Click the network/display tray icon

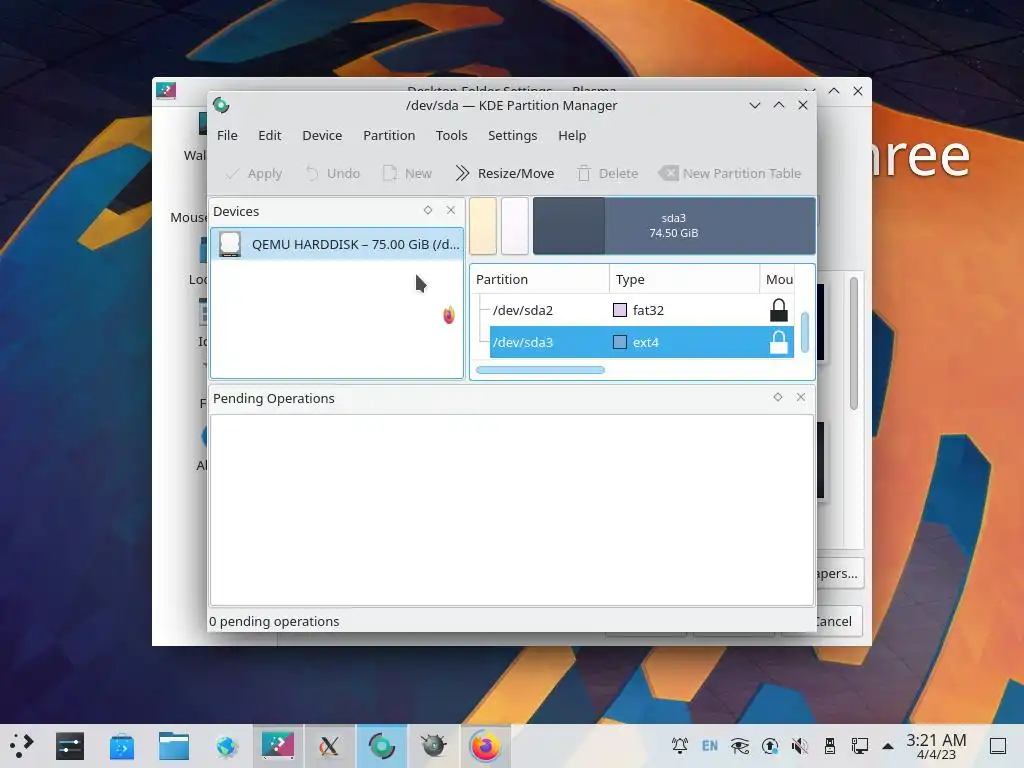[x=859, y=745]
